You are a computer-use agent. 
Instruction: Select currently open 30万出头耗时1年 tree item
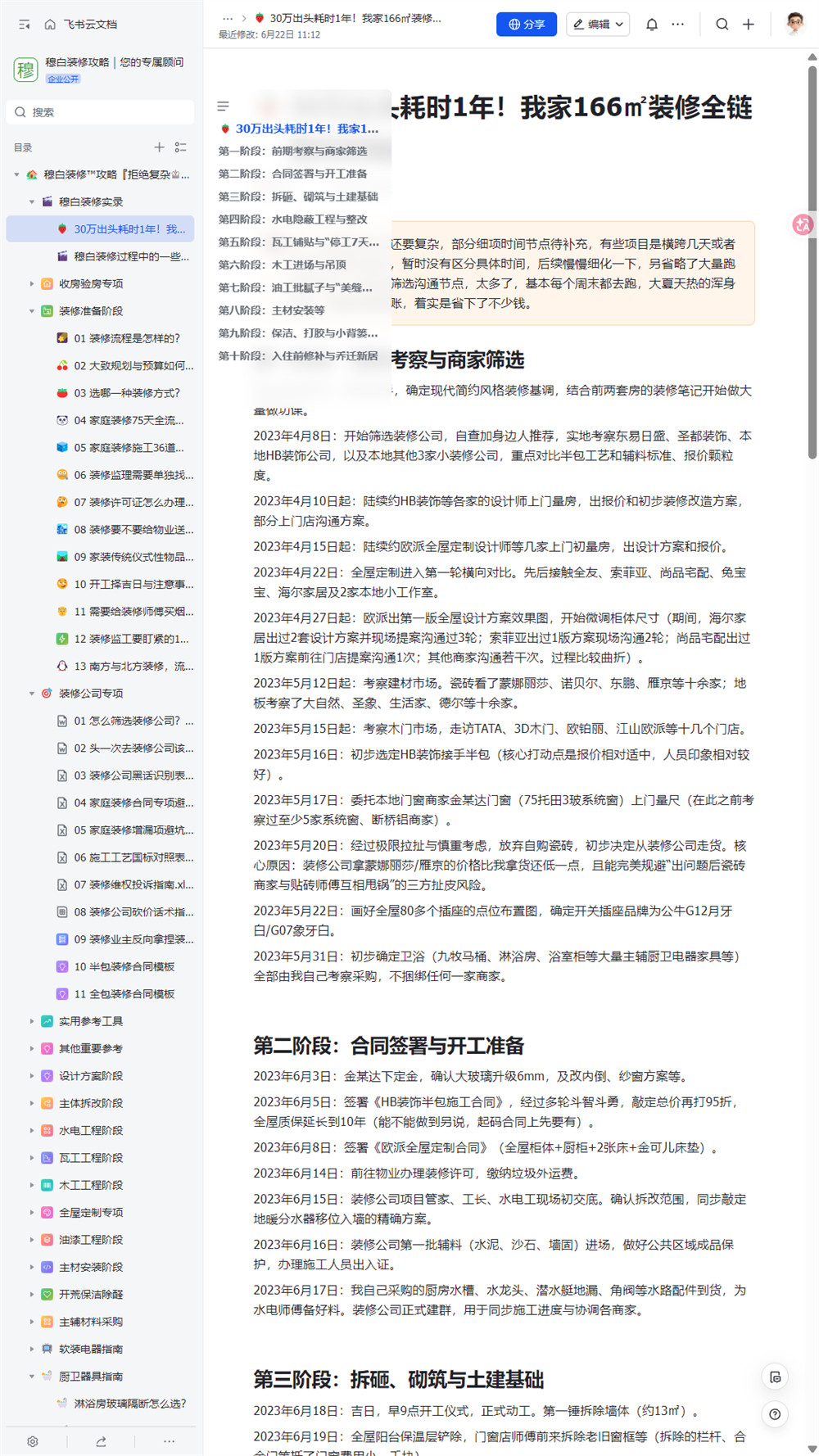point(101,229)
